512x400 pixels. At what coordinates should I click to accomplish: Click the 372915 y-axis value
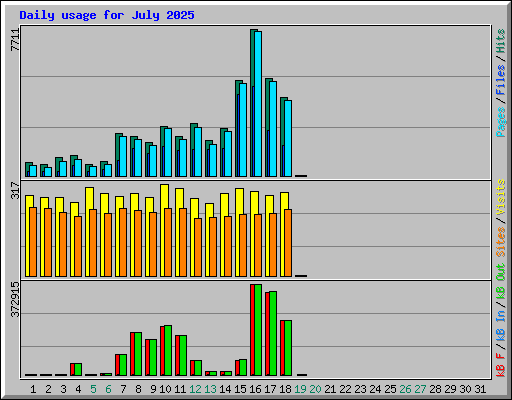pos(15,300)
